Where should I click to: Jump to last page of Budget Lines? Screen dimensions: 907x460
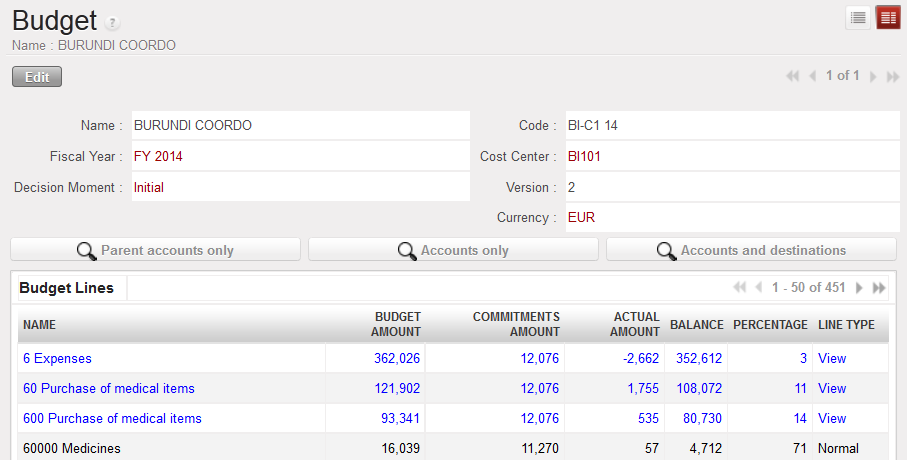[x=879, y=288]
